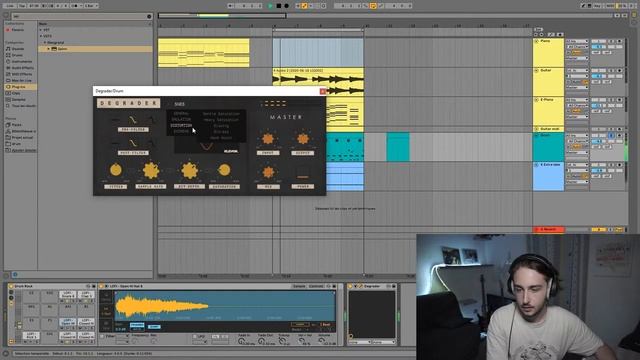640x360 pixels.
Task: Start playback with the transport Play button
Action: (270, 6)
